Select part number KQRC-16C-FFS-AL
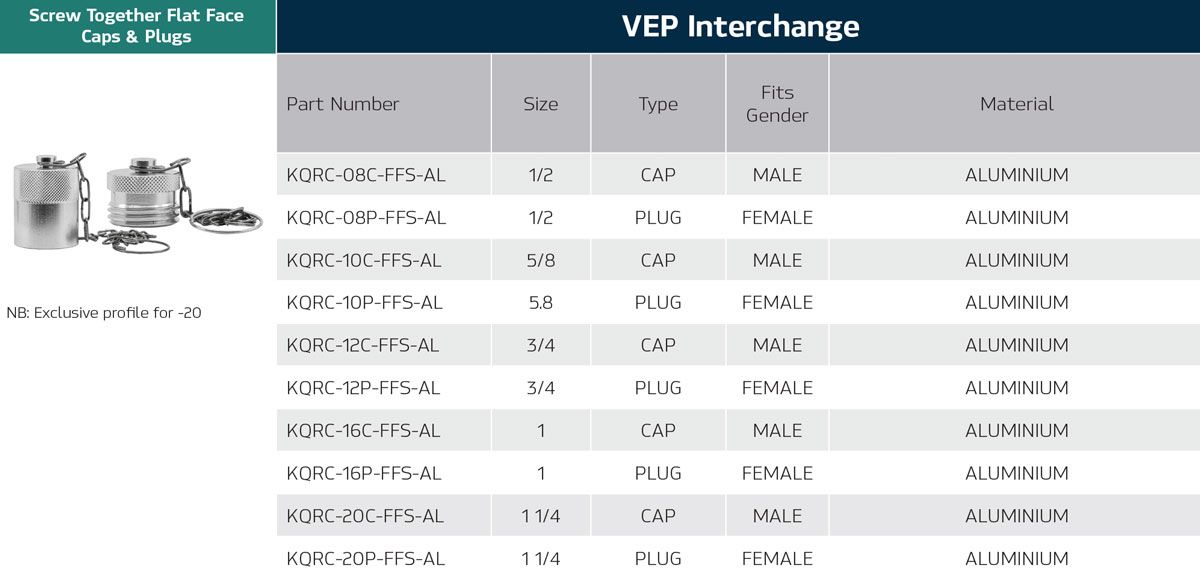Viewport: 1200px width, 581px height. coord(363,431)
